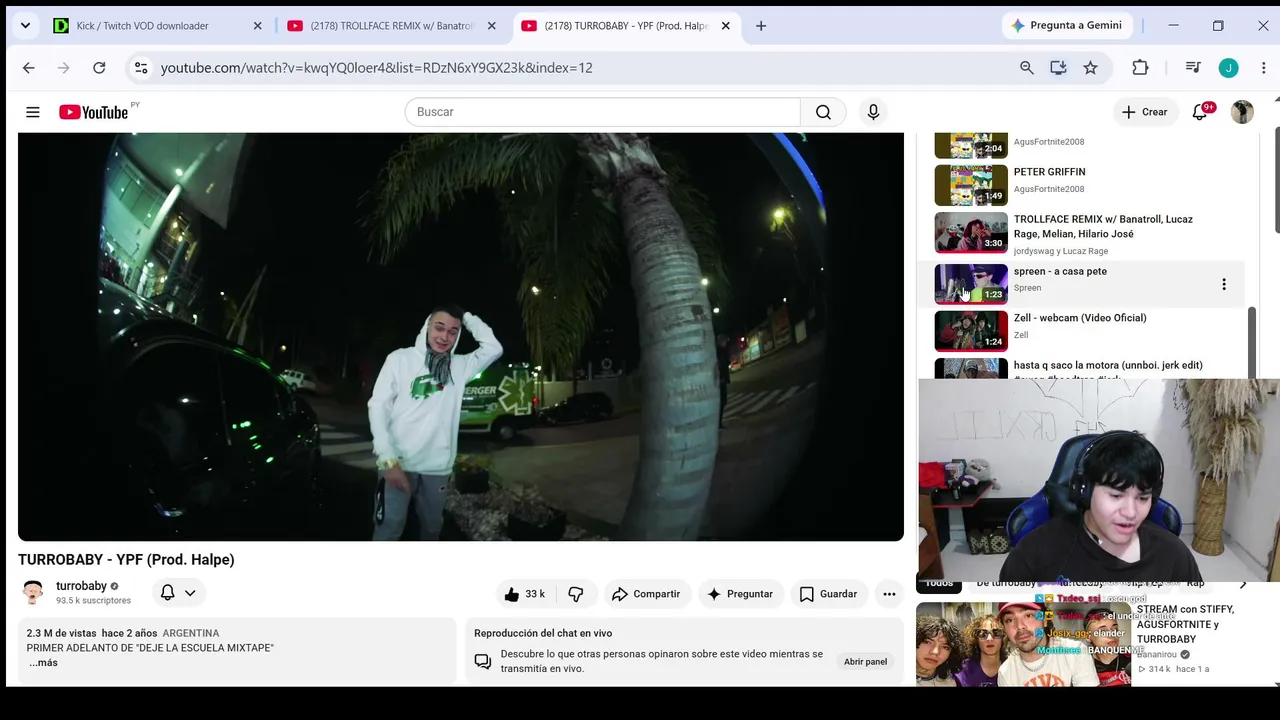The width and height of the screenshot is (1280, 720).
Task: View site information beside the URL
Action: 141,68
